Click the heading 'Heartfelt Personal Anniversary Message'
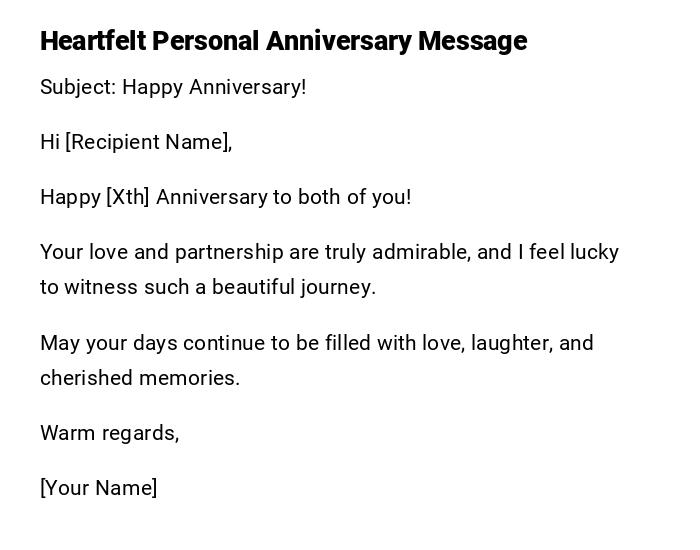This screenshot has height=550, width=700. pyautogui.click(x=283, y=41)
